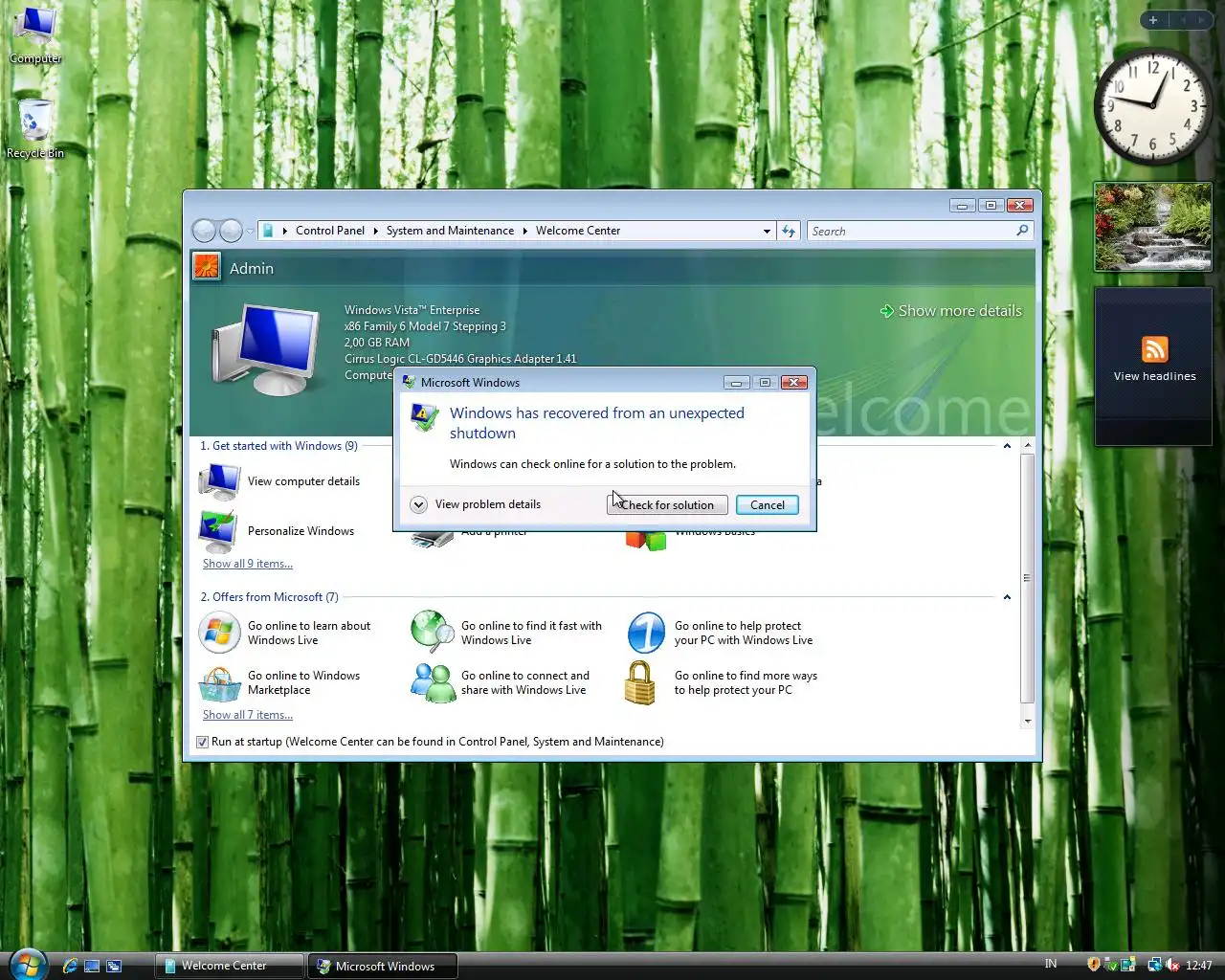Viewport: 1225px width, 980px height.
Task: Click the padlock protect your PC icon
Action: pyautogui.click(x=639, y=683)
